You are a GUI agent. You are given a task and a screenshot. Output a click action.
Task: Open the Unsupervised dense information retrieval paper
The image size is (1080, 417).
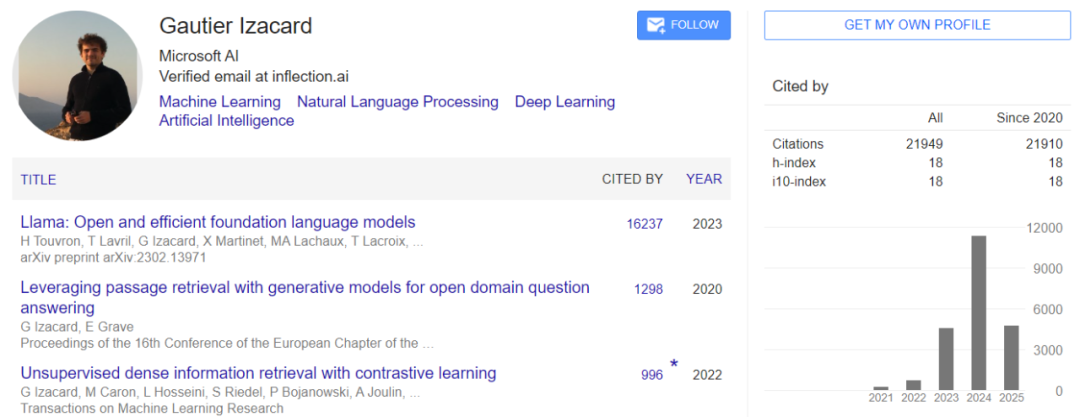258,373
